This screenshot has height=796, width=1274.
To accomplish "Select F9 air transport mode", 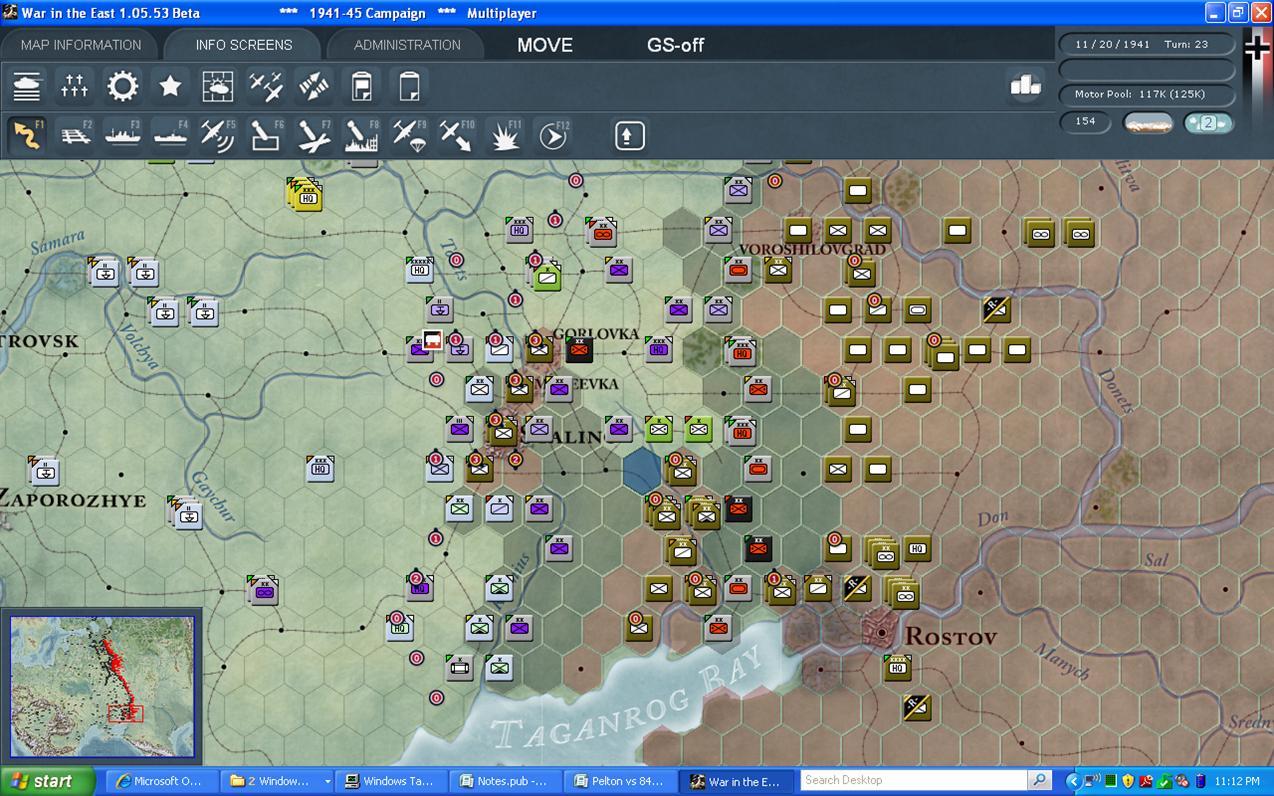I will (x=409, y=135).
